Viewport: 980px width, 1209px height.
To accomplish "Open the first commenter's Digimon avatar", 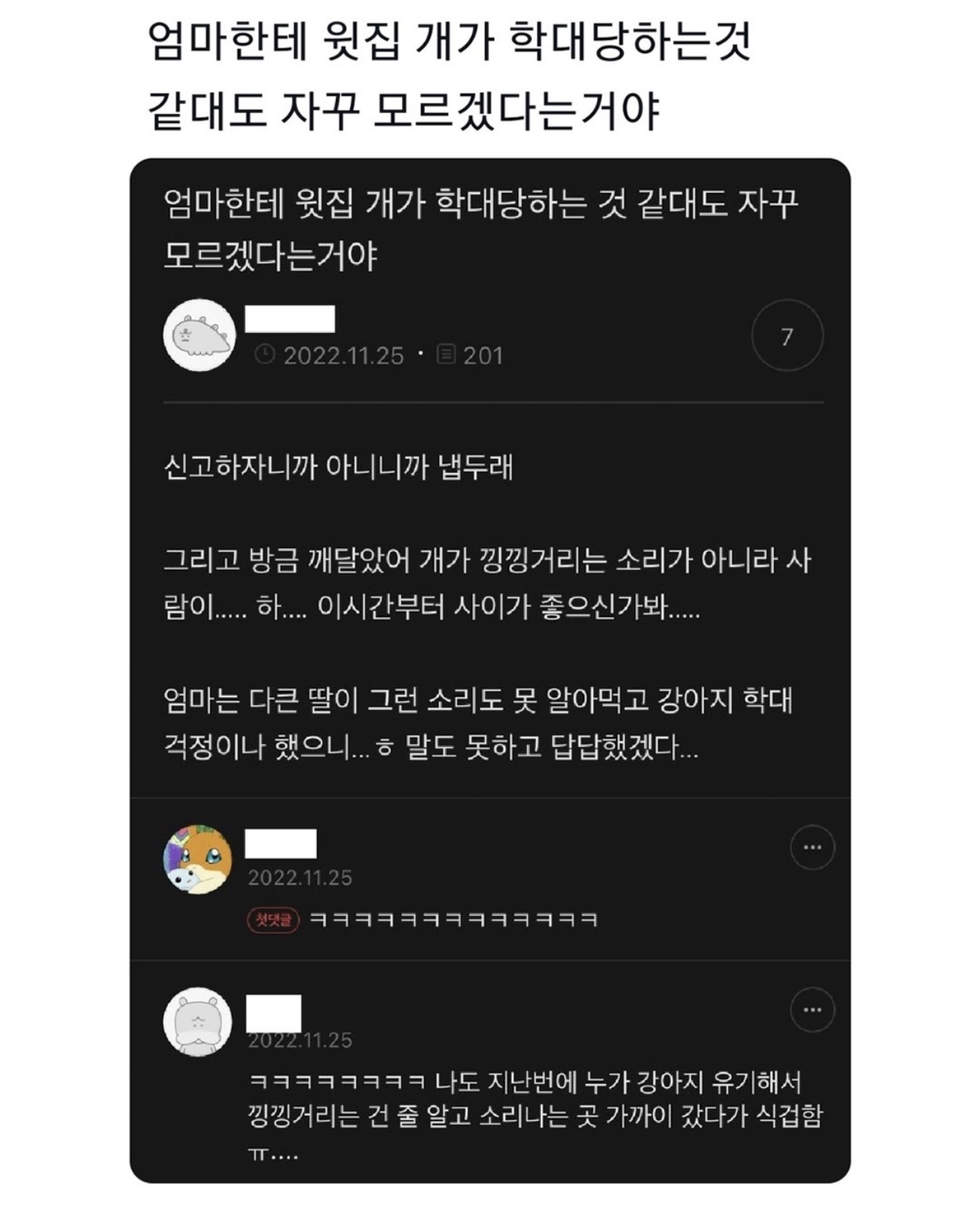I will click(x=198, y=859).
